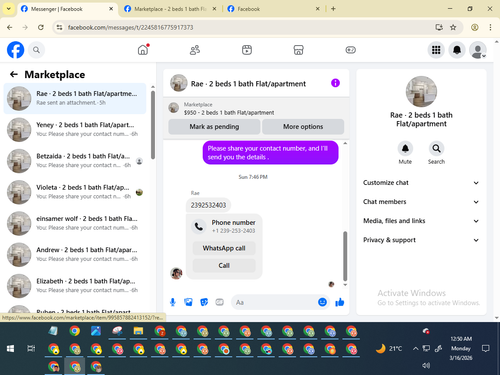The width and height of the screenshot is (500, 375).
Task: Open the Andrew conversation
Action: click(x=75, y=254)
